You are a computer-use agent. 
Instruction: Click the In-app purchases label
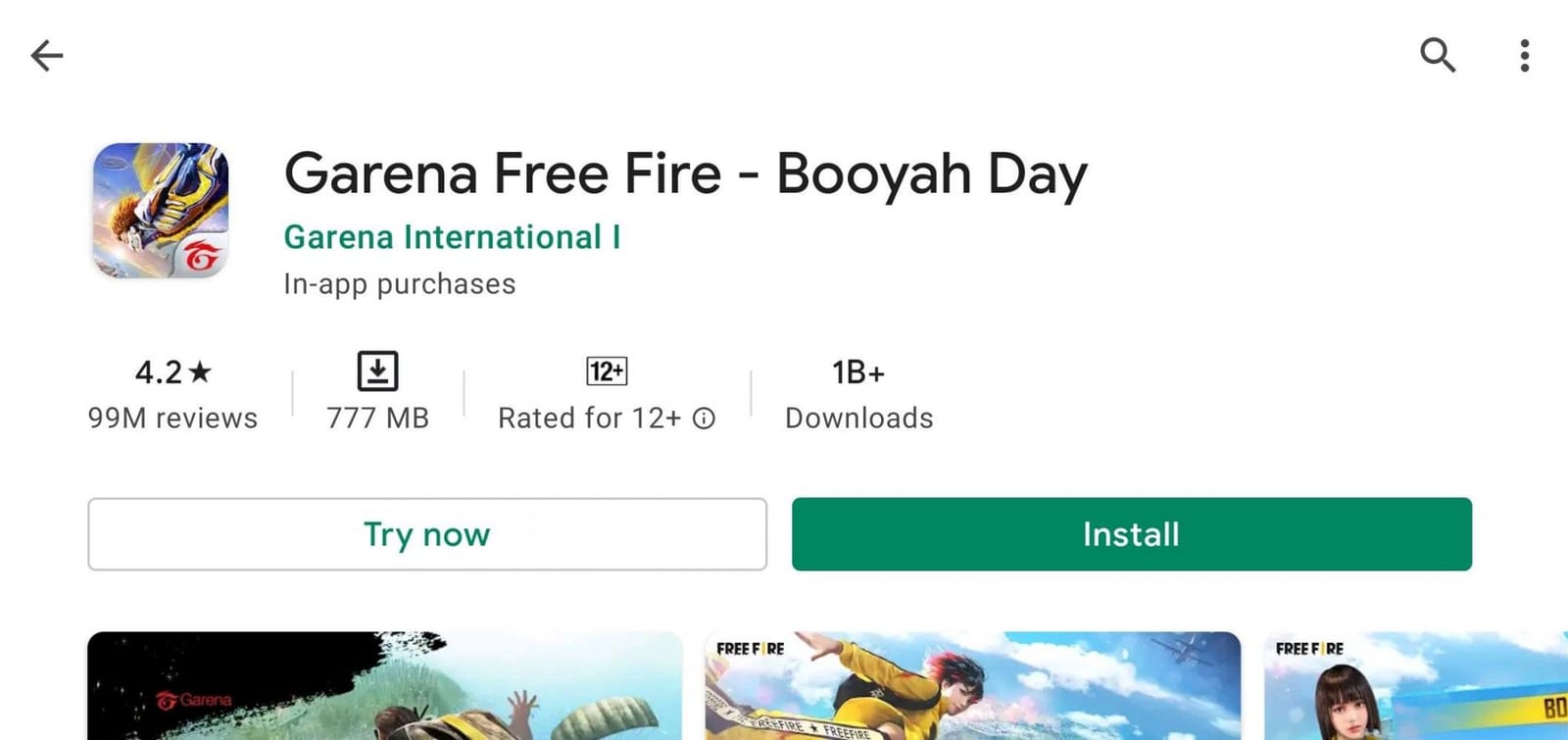point(398,283)
